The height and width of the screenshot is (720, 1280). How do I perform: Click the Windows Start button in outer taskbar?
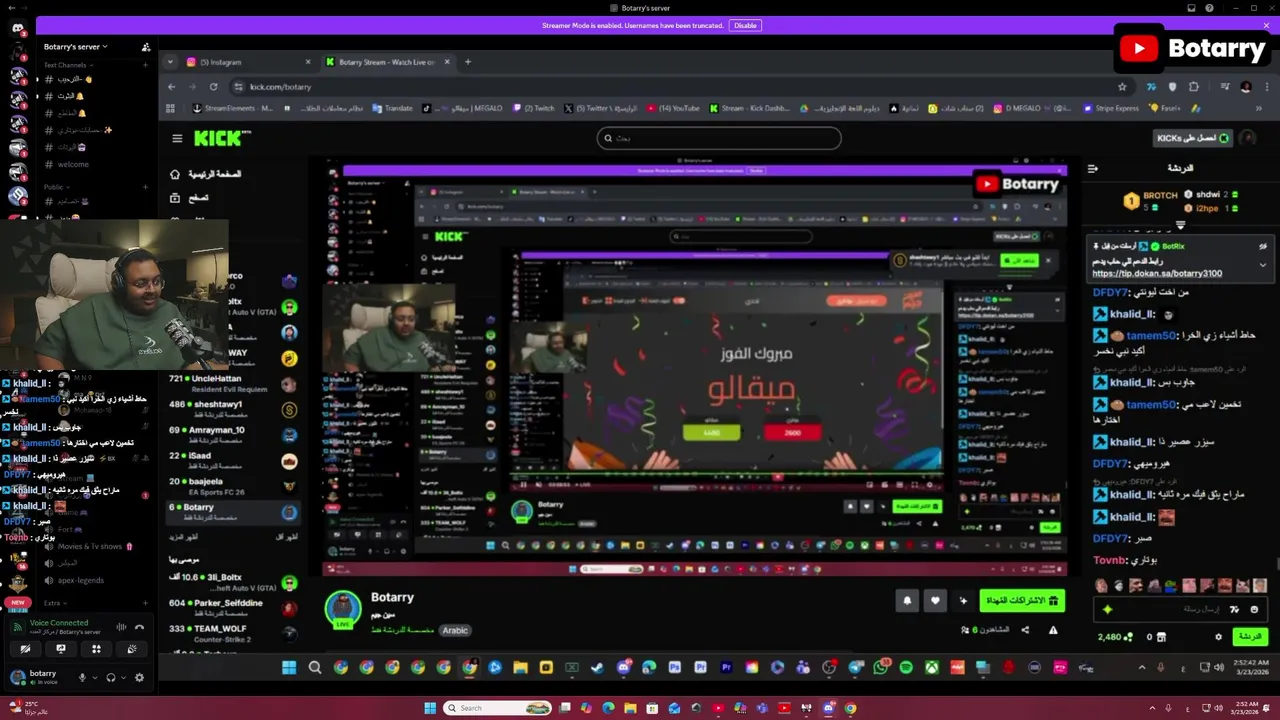430,708
